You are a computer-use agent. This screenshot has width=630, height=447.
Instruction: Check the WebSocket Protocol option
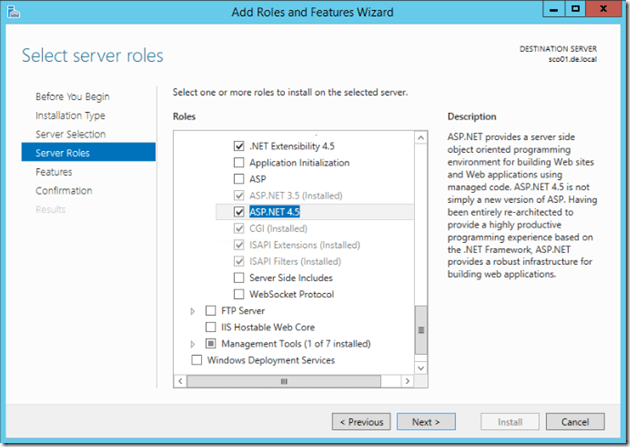[239, 294]
